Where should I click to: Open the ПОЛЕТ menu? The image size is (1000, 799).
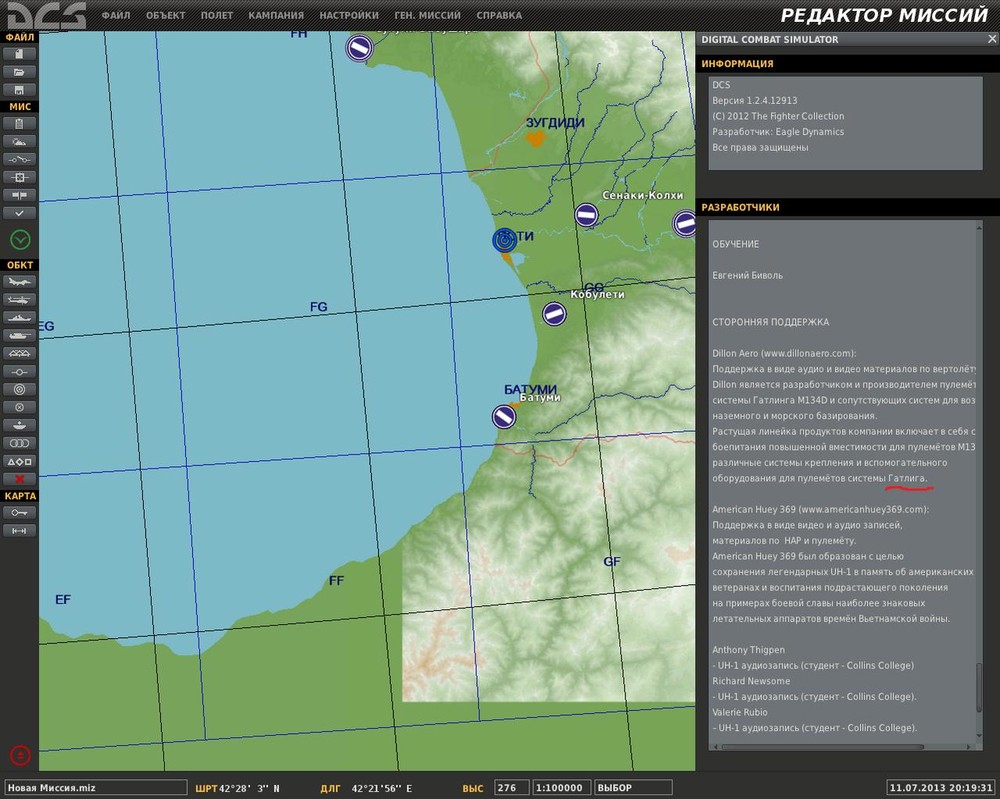point(217,15)
